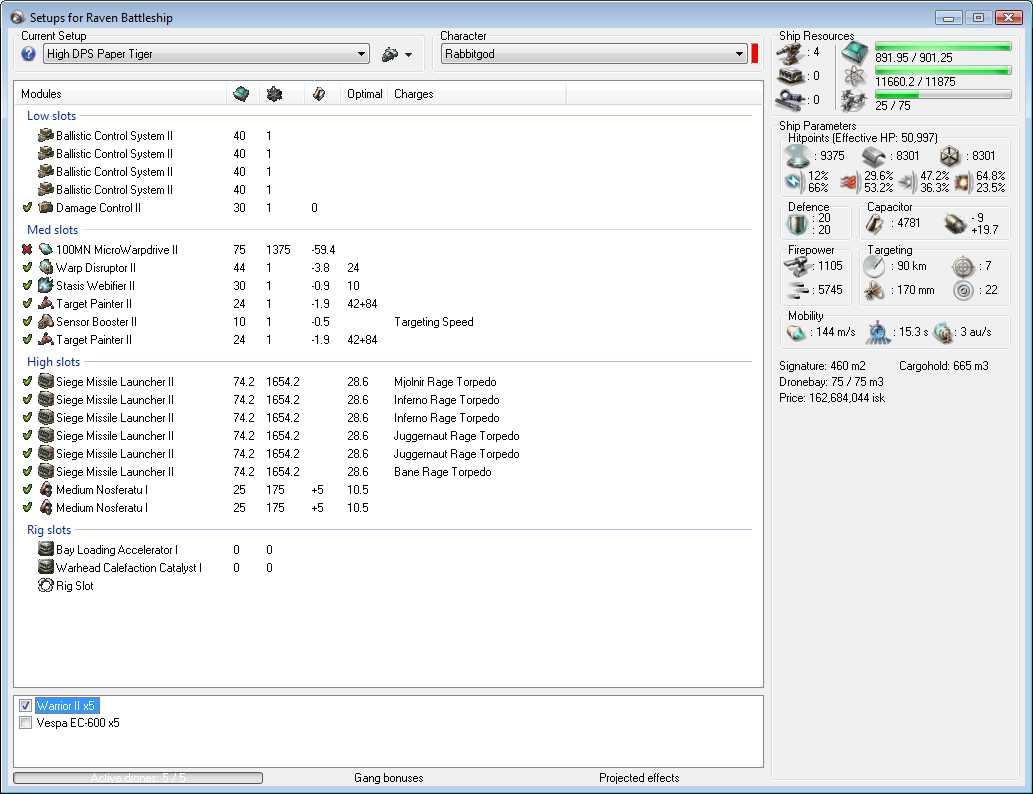Open the Gang bonuses panel
This screenshot has height=794, width=1033.
coord(389,778)
